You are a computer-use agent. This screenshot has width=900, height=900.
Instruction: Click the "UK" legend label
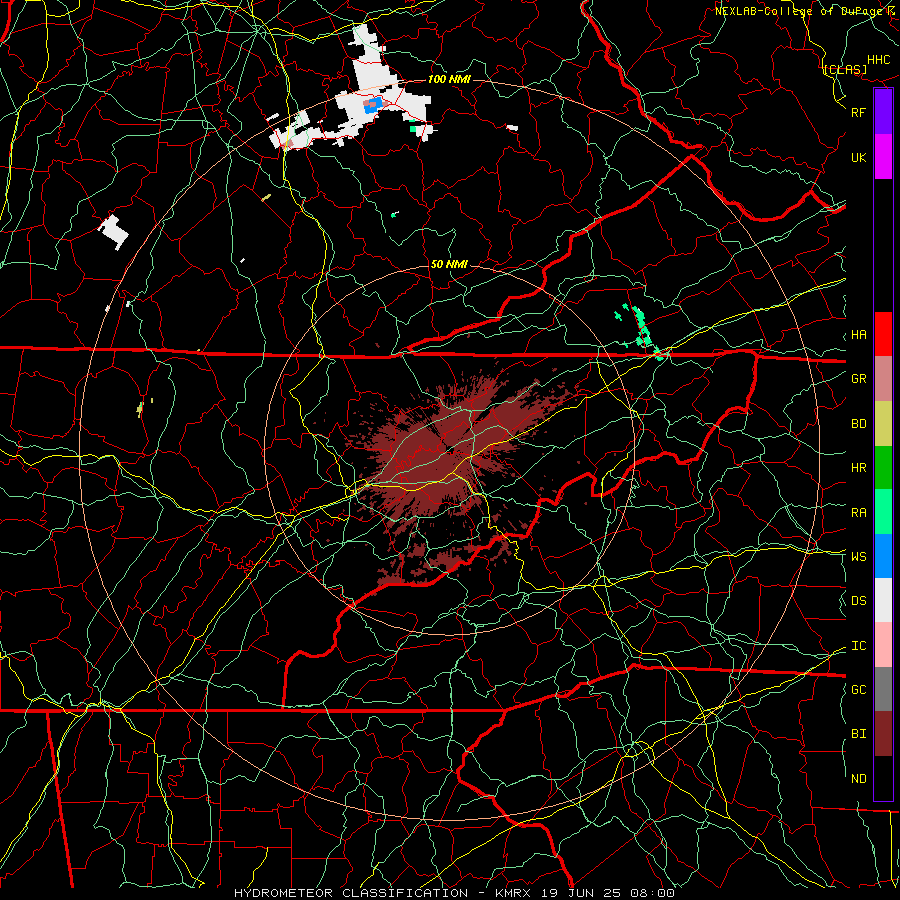coord(859,157)
